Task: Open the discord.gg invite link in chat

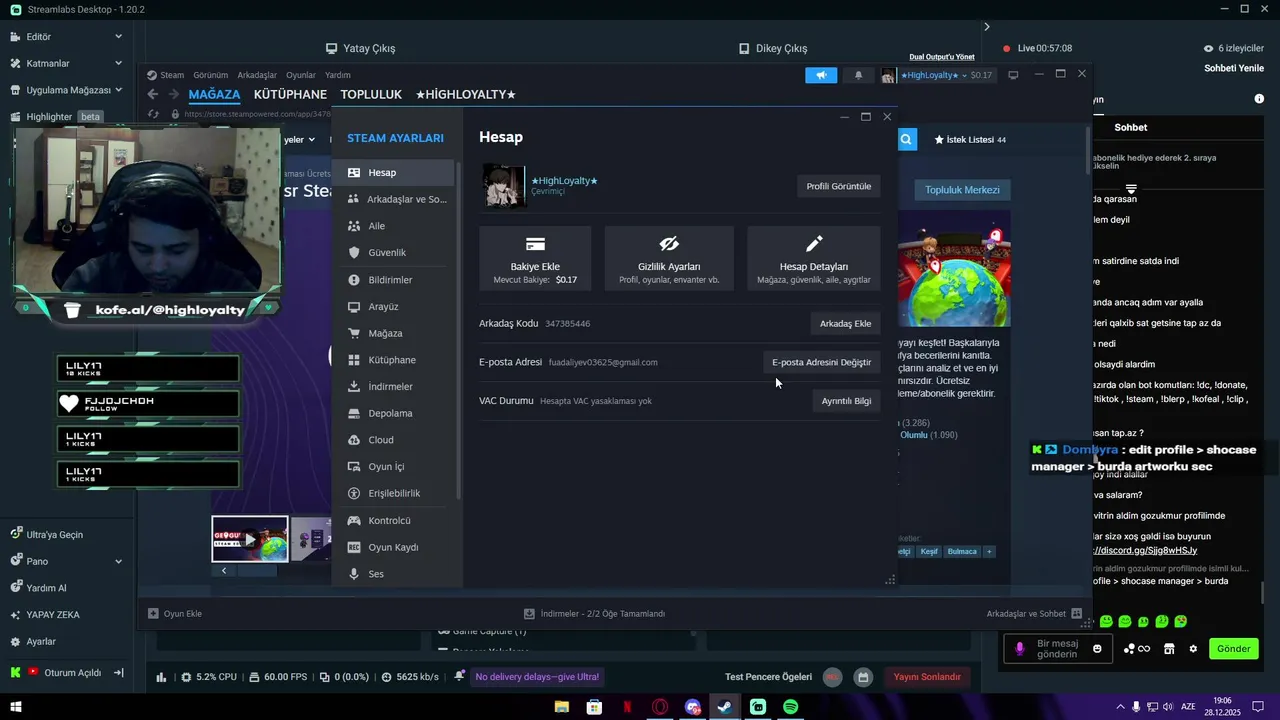Action: [1145, 551]
